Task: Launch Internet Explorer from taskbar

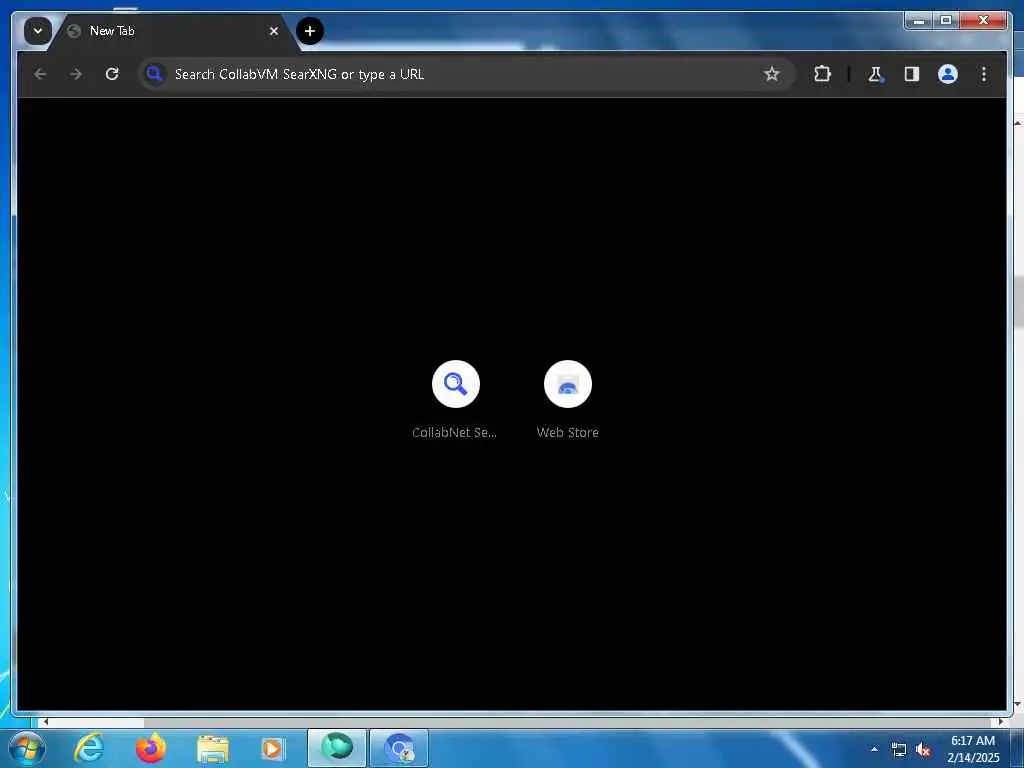Action: coord(89,748)
